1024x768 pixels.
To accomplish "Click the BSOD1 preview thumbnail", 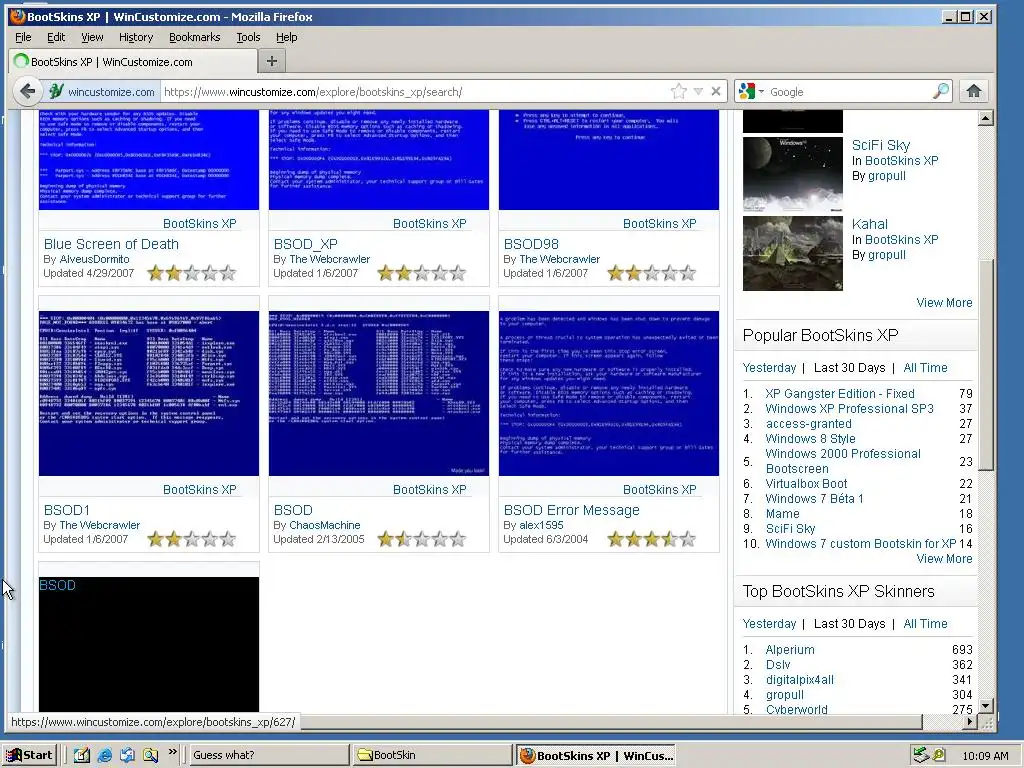I will [149, 393].
